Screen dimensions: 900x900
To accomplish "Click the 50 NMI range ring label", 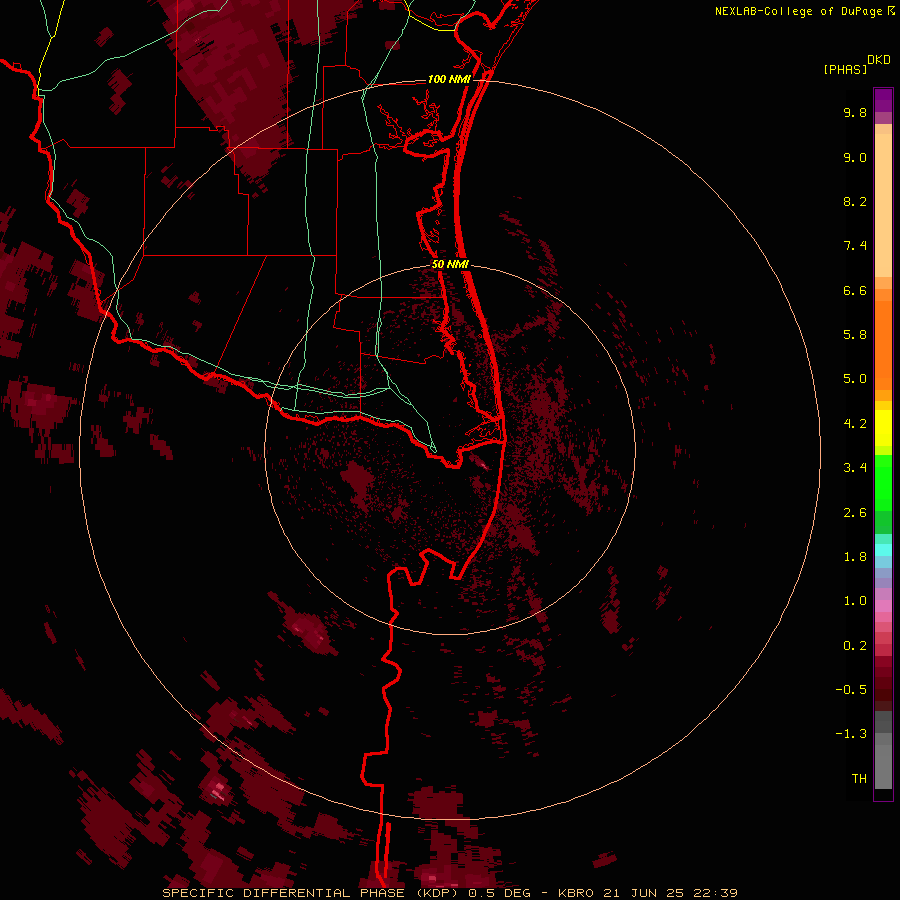I will [x=450, y=264].
